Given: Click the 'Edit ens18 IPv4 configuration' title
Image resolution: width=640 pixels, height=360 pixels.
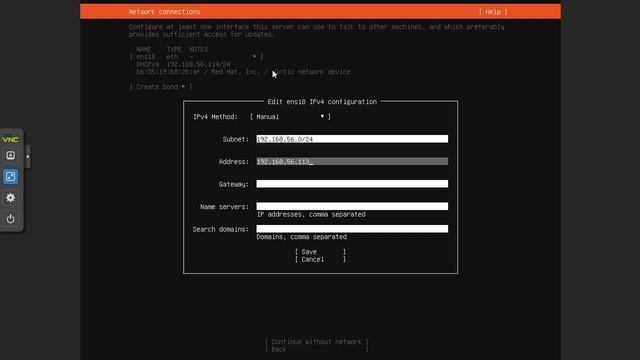Looking at the screenshot, I should [x=322, y=102].
